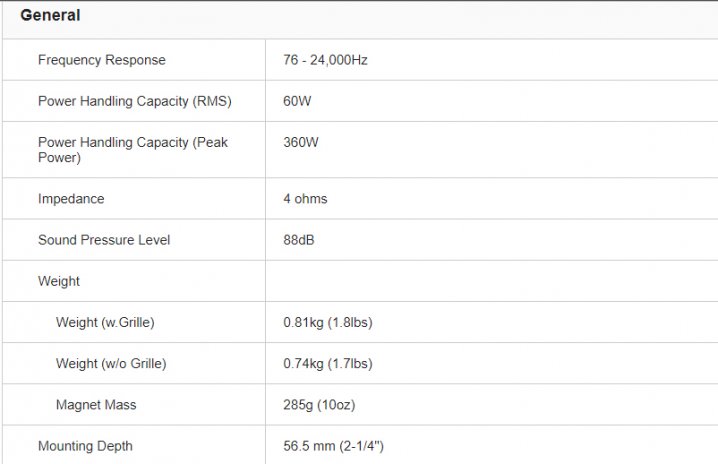Click the 0.81kg (1.8lbs) value

pos(328,322)
